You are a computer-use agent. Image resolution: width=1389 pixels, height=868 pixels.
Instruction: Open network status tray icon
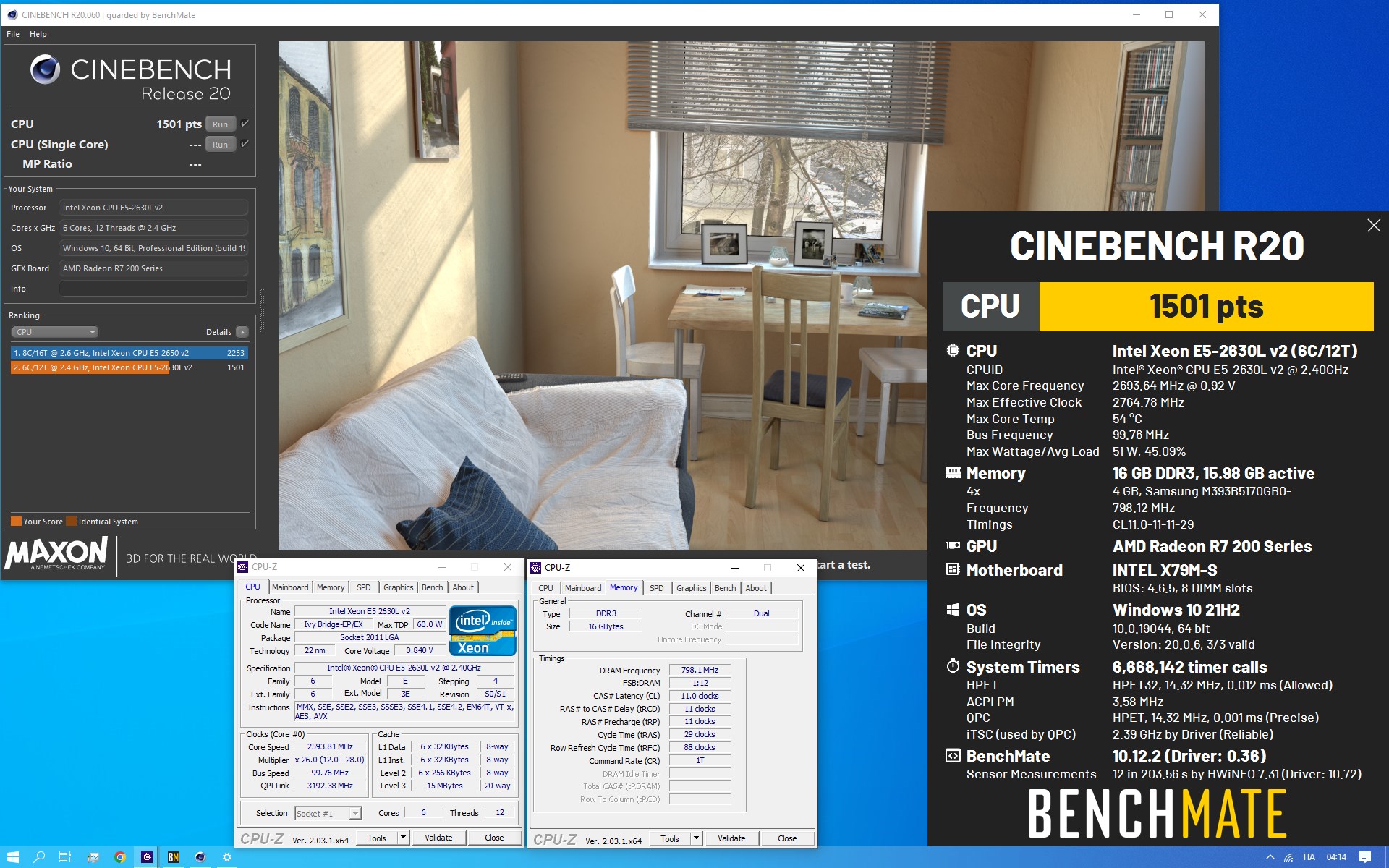[1288, 857]
